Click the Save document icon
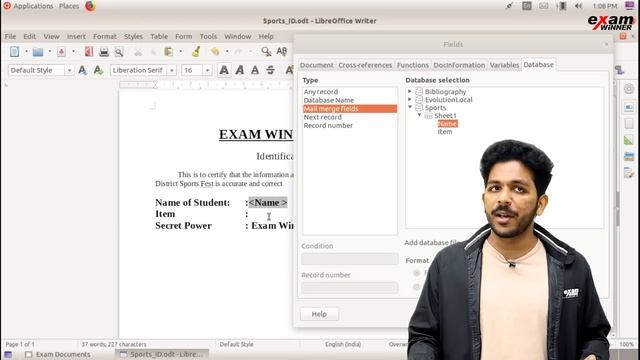 click(61, 52)
